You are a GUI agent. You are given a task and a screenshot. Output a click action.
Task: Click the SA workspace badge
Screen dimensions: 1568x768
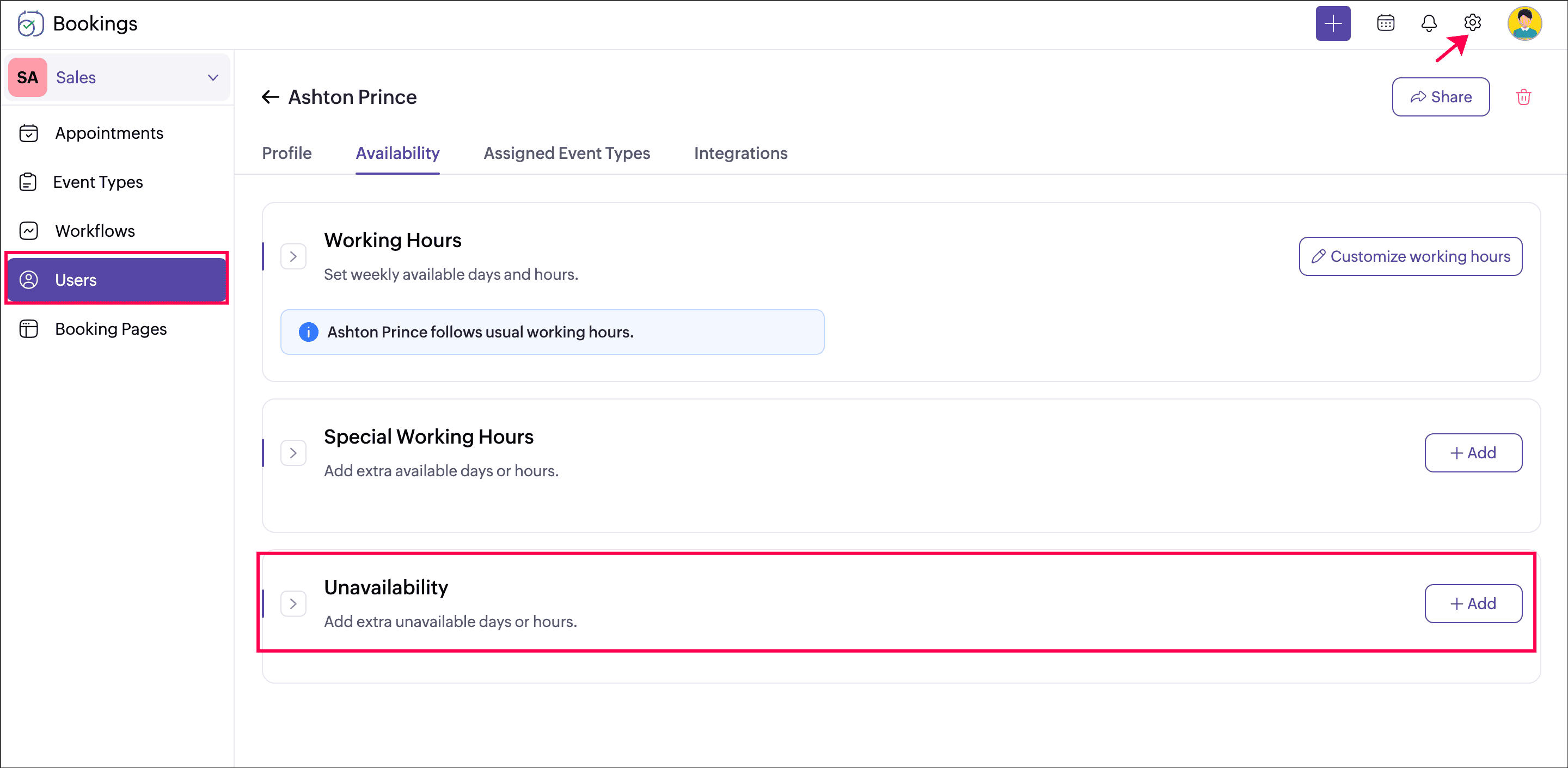tap(27, 77)
